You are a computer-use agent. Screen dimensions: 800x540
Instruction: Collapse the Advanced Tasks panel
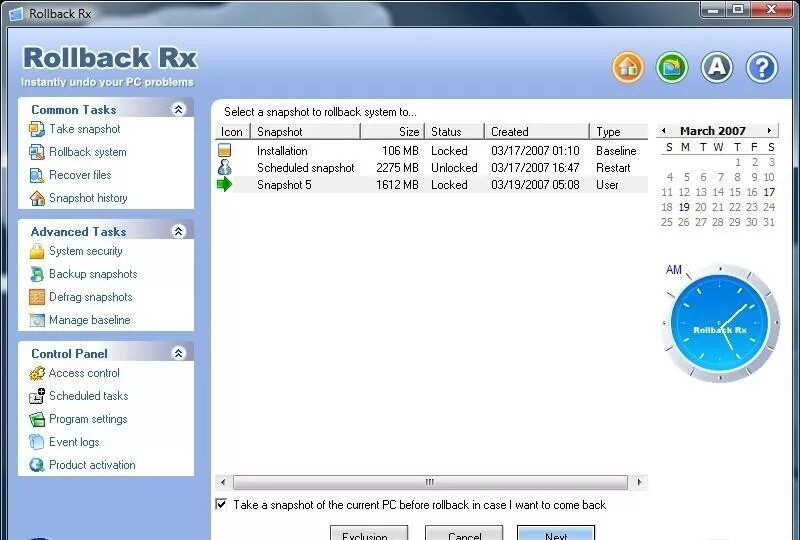(179, 231)
